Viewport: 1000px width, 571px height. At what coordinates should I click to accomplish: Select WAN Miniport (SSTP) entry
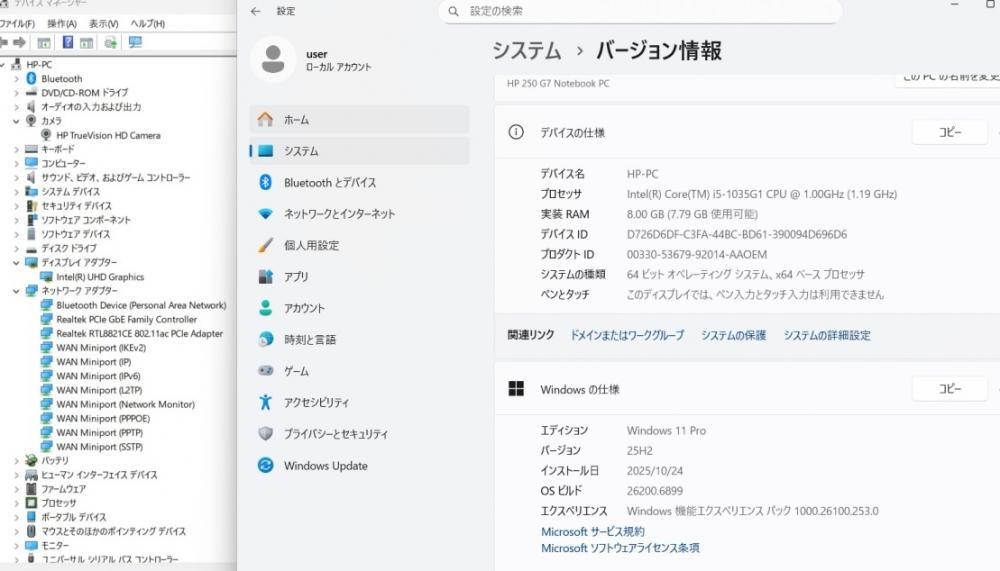(x=99, y=447)
